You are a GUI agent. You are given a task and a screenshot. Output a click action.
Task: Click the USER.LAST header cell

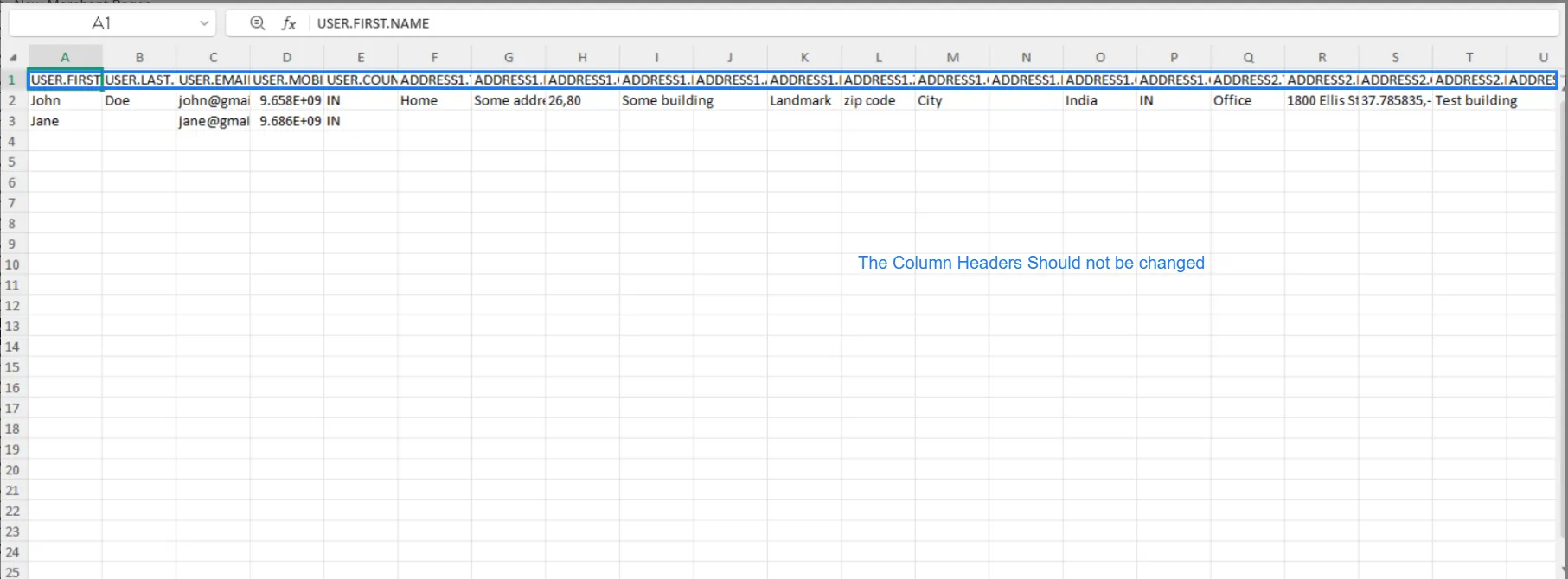(x=139, y=80)
